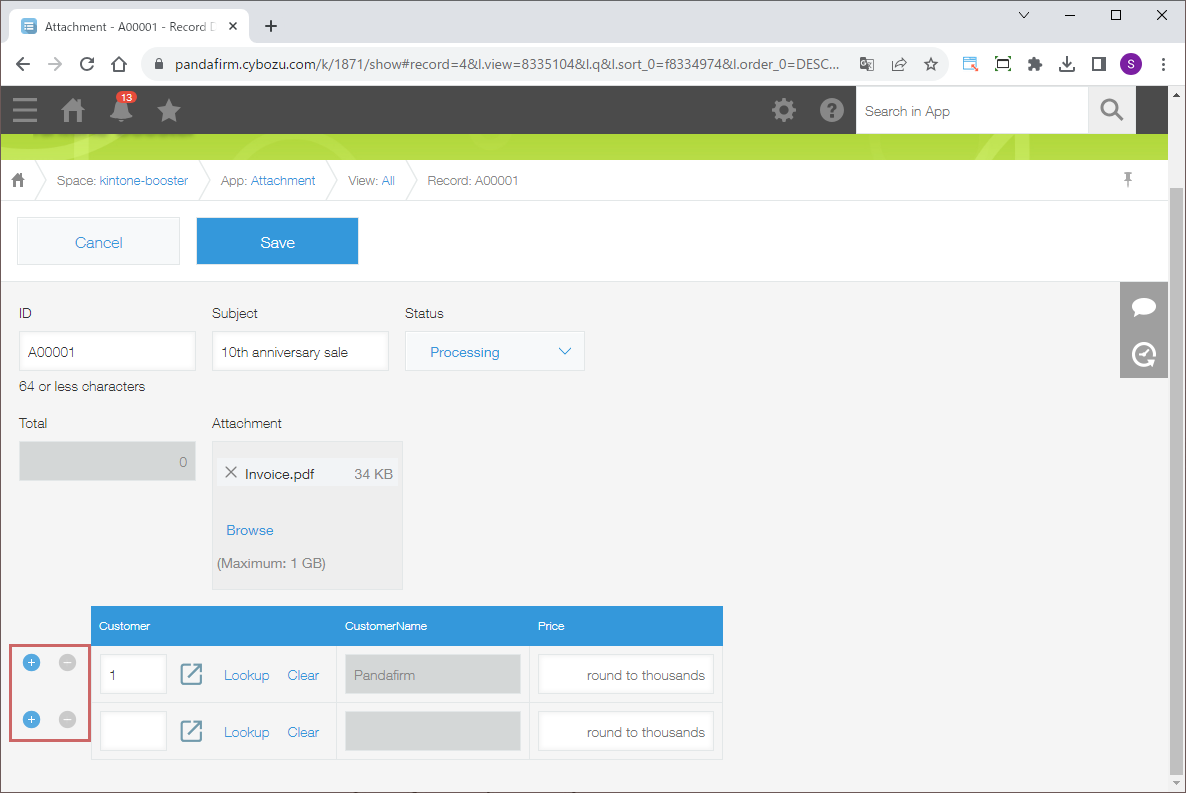This screenshot has height=793, width=1186.
Task: Open notifications bell with 13 badge
Action: 121,110
